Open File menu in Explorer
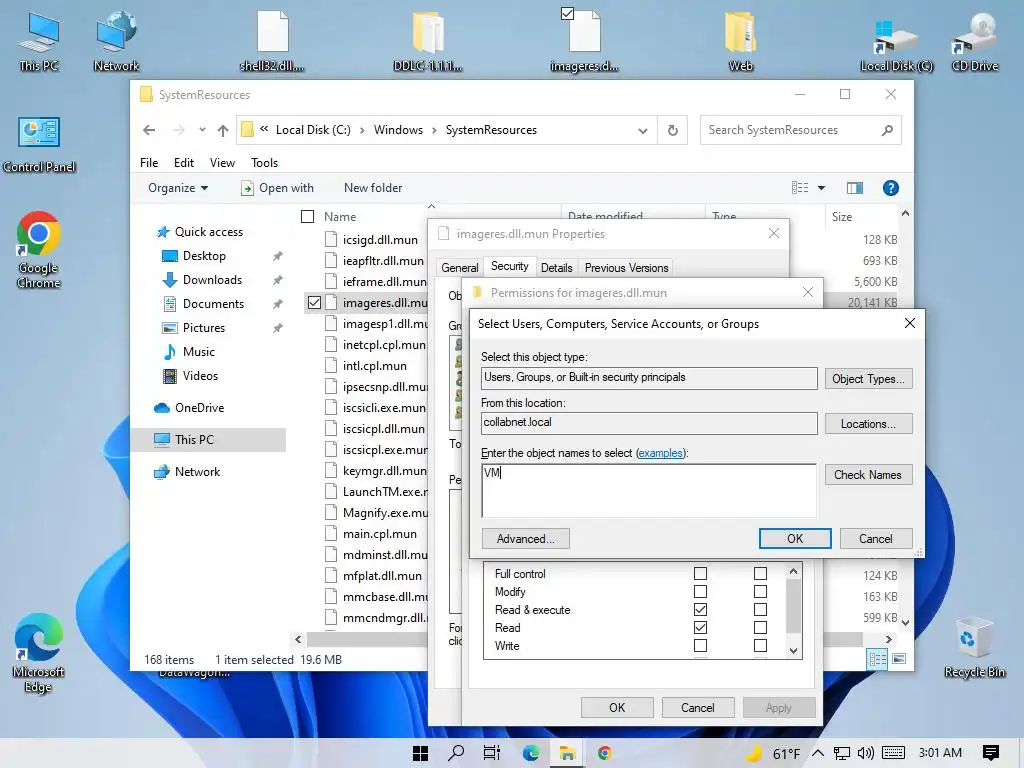This screenshot has height=768, width=1024. point(149,163)
